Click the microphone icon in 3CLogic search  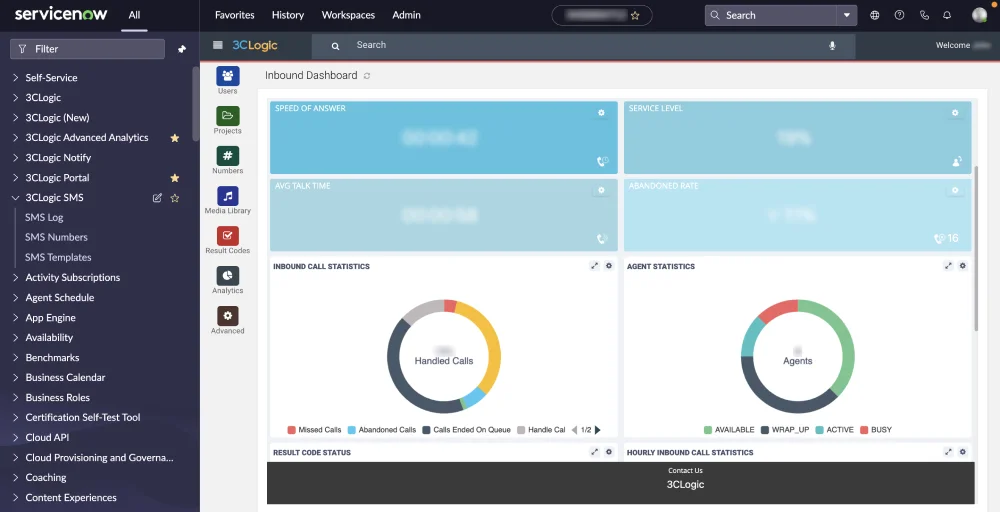coord(832,45)
